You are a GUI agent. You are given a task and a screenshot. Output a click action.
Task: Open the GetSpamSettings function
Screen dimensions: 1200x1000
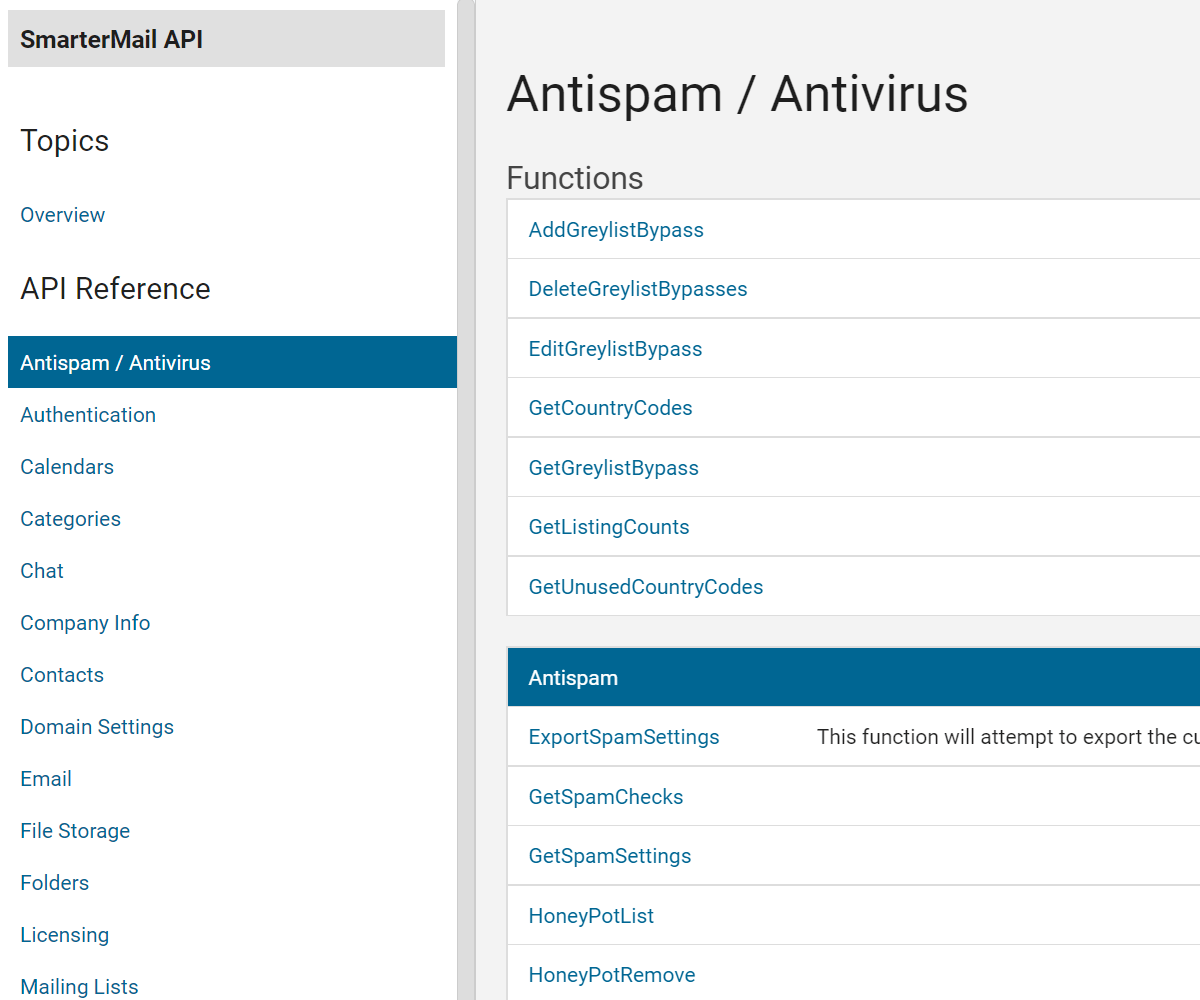[610, 856]
